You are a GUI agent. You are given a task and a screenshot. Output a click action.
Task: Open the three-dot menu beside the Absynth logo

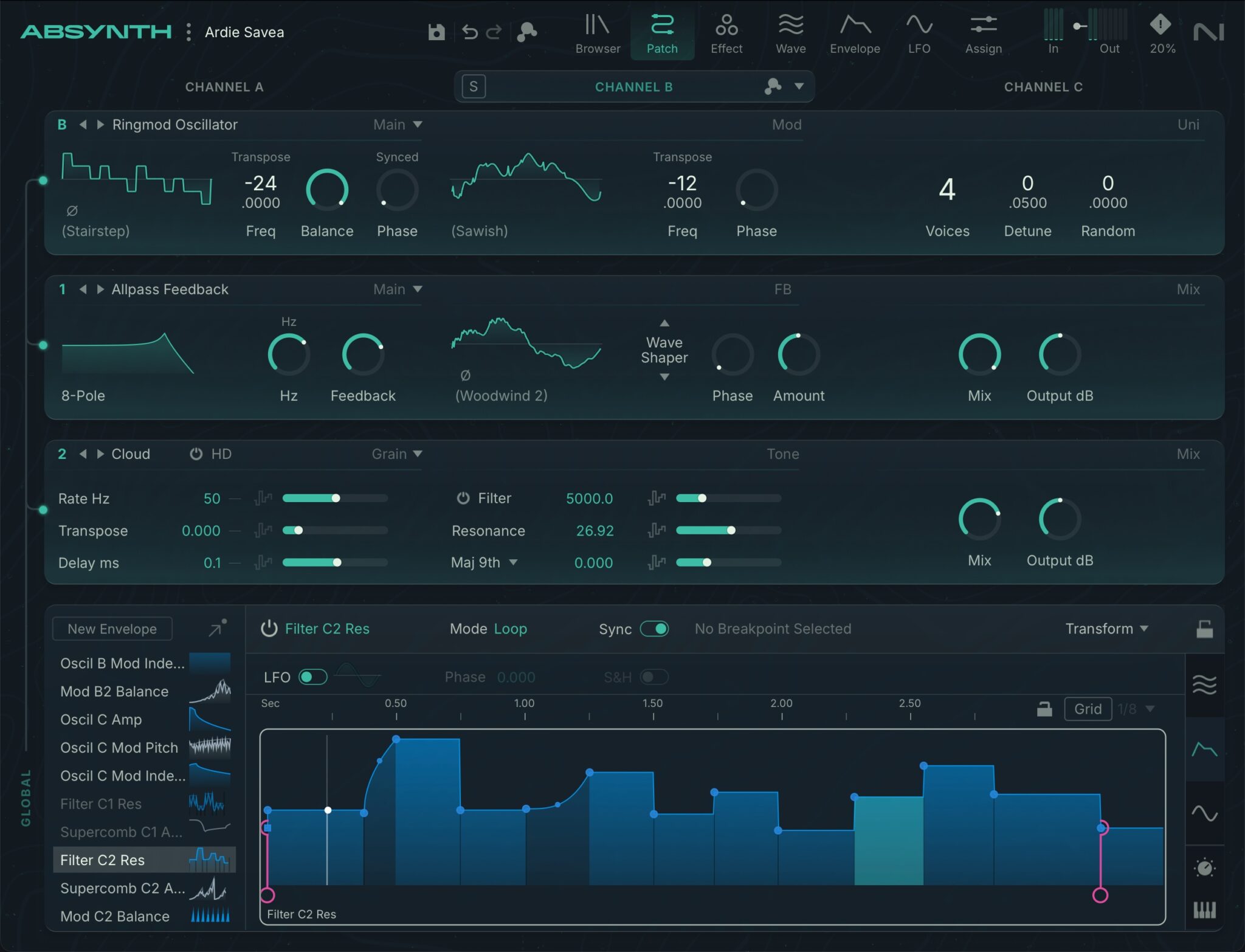point(189,32)
